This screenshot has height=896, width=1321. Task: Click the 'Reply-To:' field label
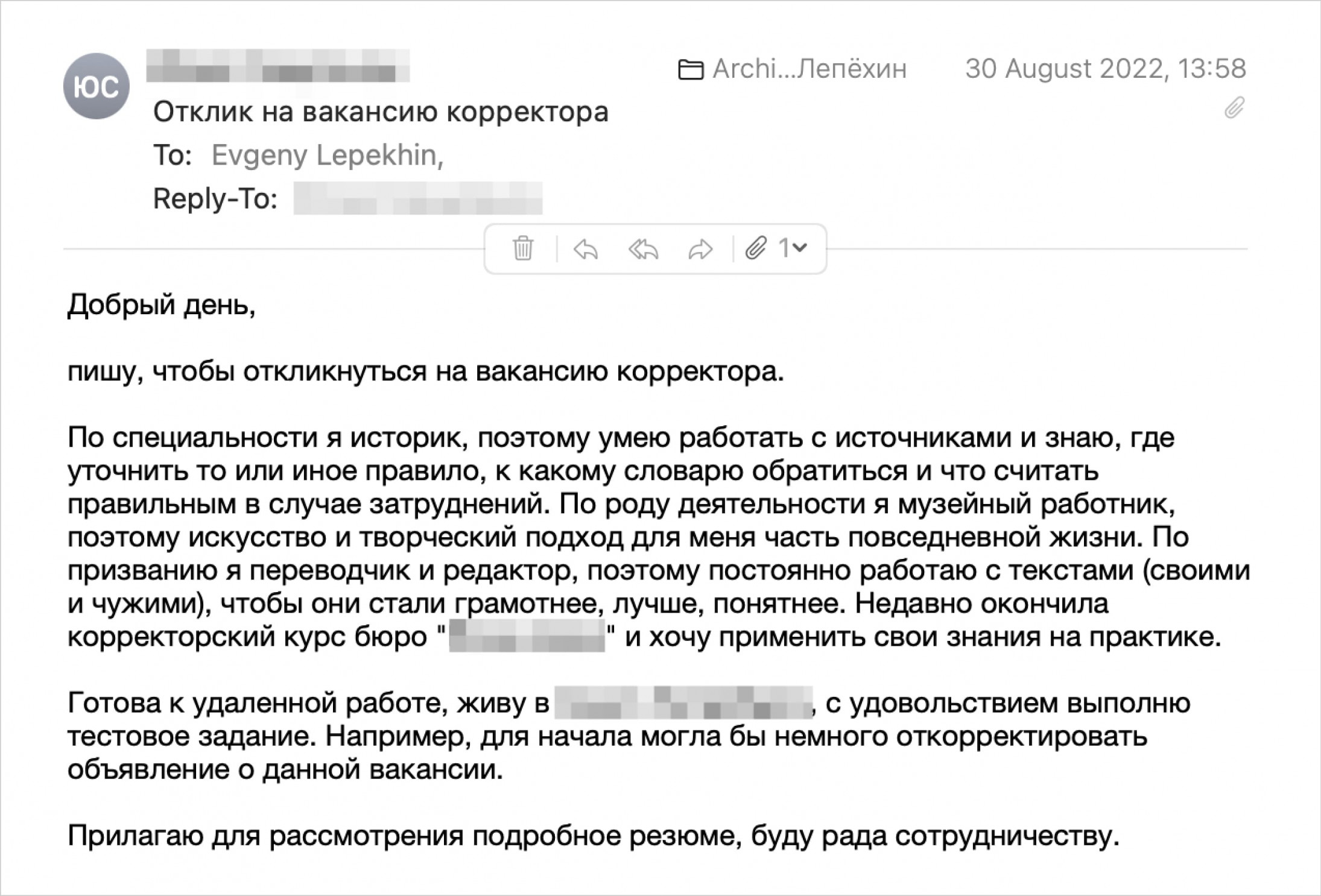coord(215,198)
